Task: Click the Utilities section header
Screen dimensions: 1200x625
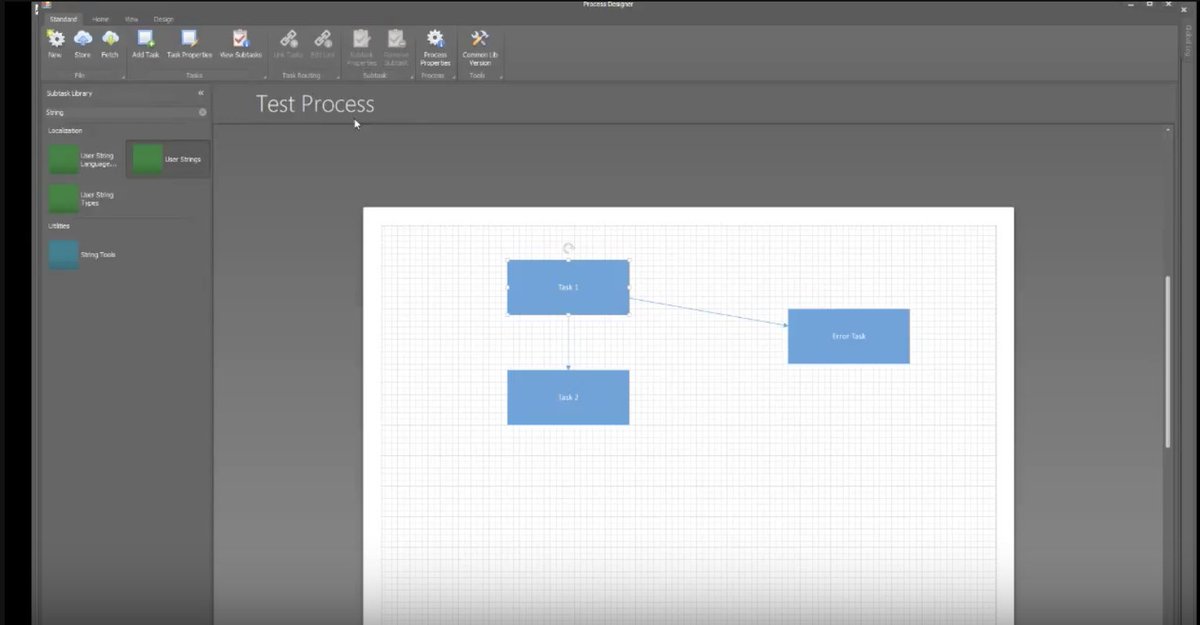Action: pos(59,226)
